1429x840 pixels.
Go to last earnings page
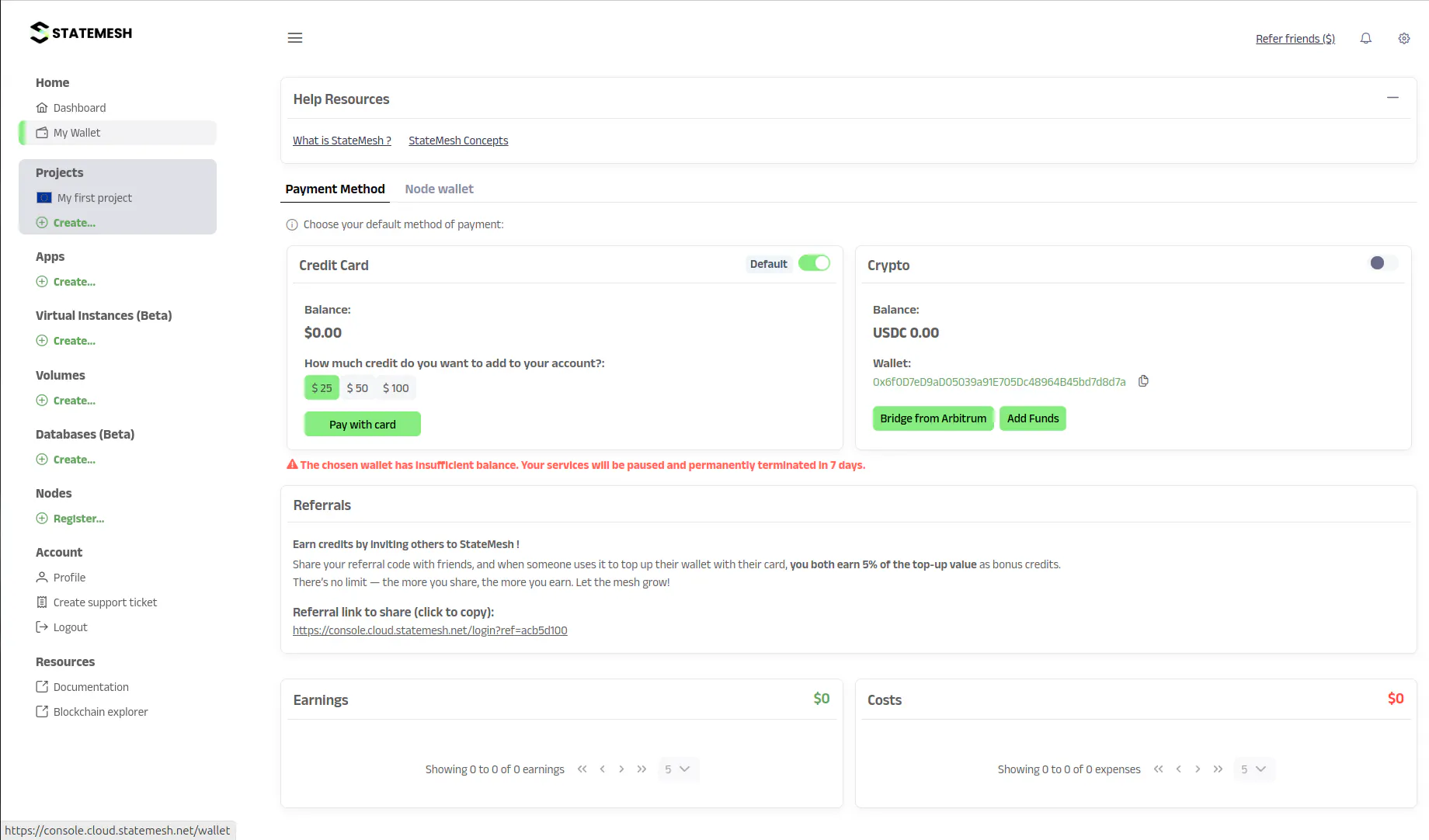(641, 769)
